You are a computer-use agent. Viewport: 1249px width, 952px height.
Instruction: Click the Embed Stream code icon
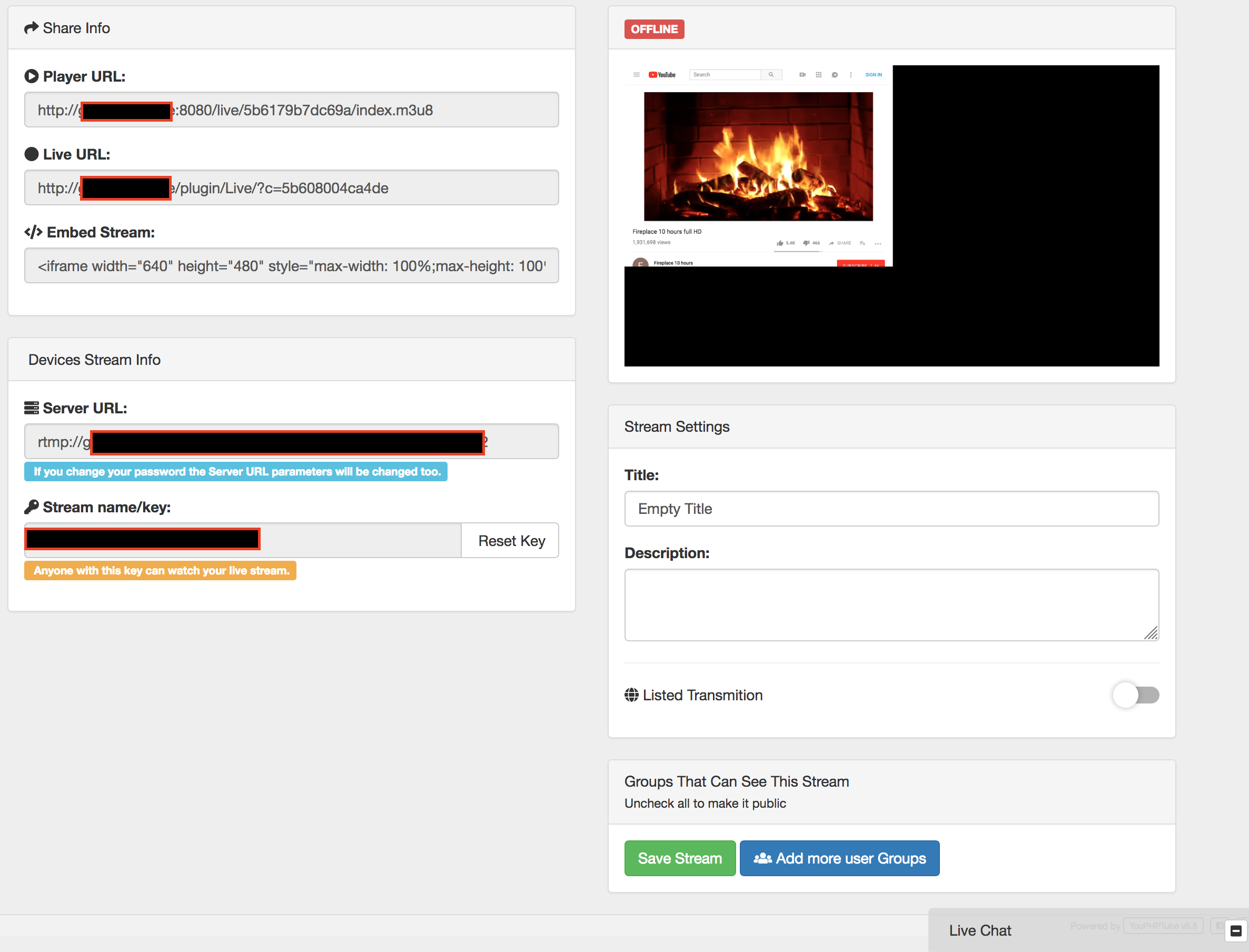(x=33, y=232)
